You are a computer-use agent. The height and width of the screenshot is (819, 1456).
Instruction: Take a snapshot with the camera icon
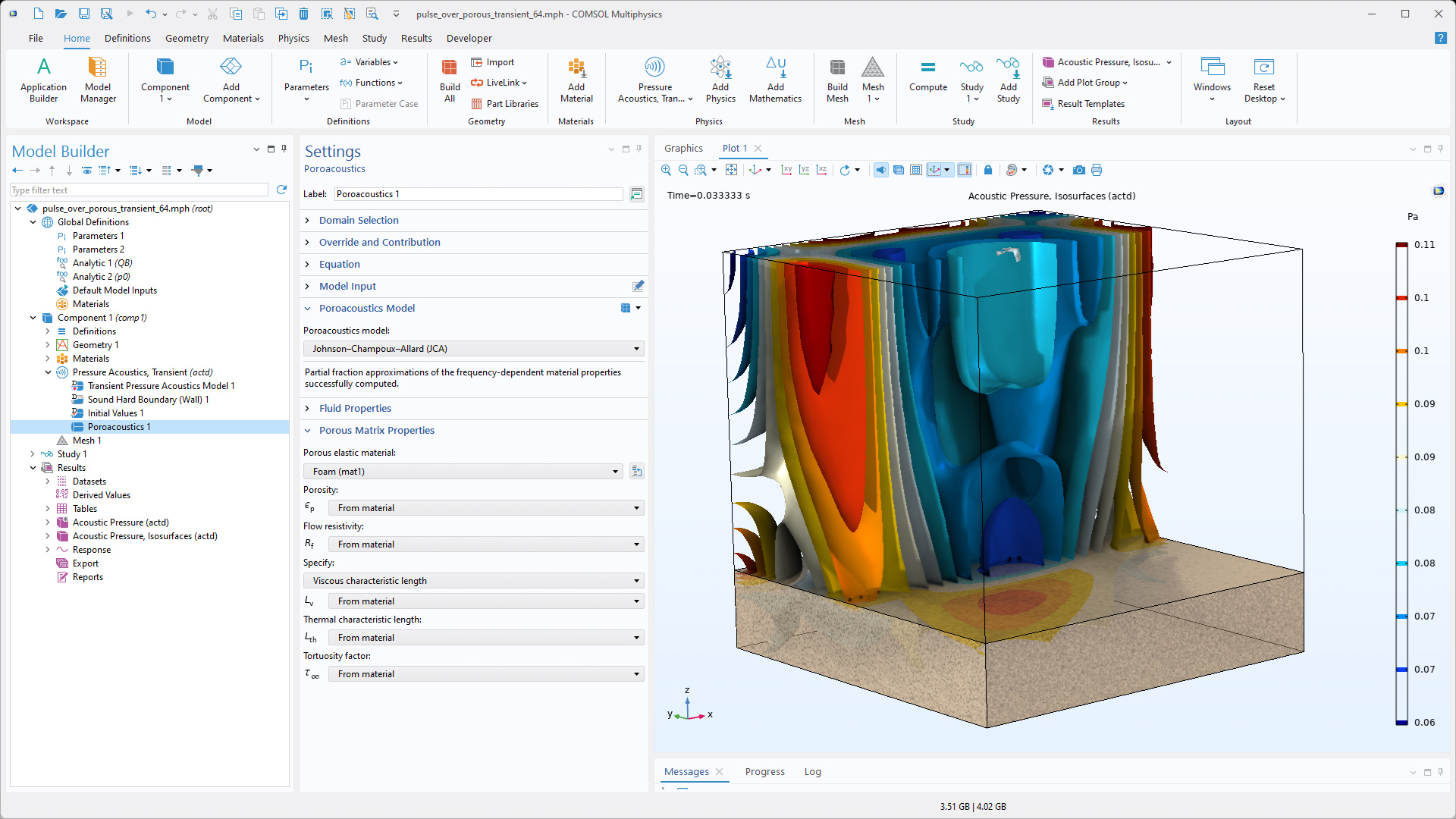point(1078,170)
